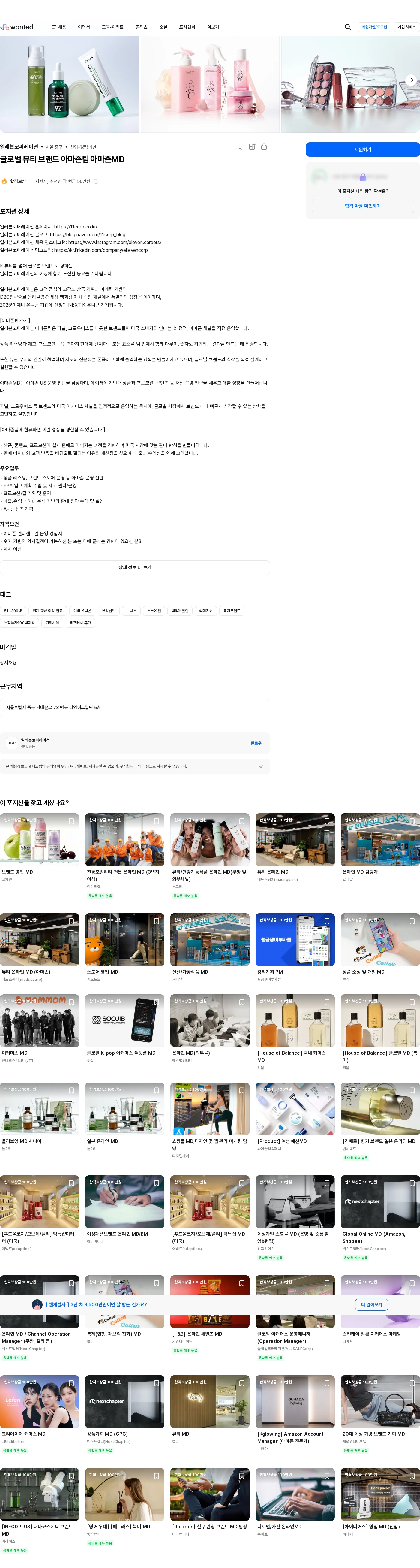Open company name 일레븐코퍼레이션 above the job title
Screen dimensions: 420x1568
19,147
